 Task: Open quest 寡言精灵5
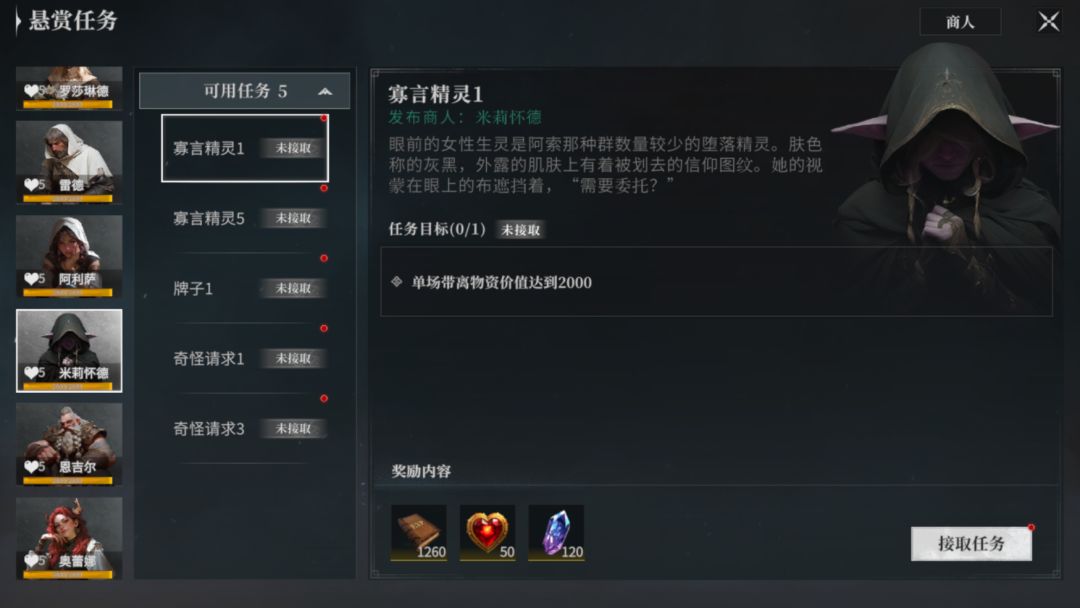(x=245, y=218)
